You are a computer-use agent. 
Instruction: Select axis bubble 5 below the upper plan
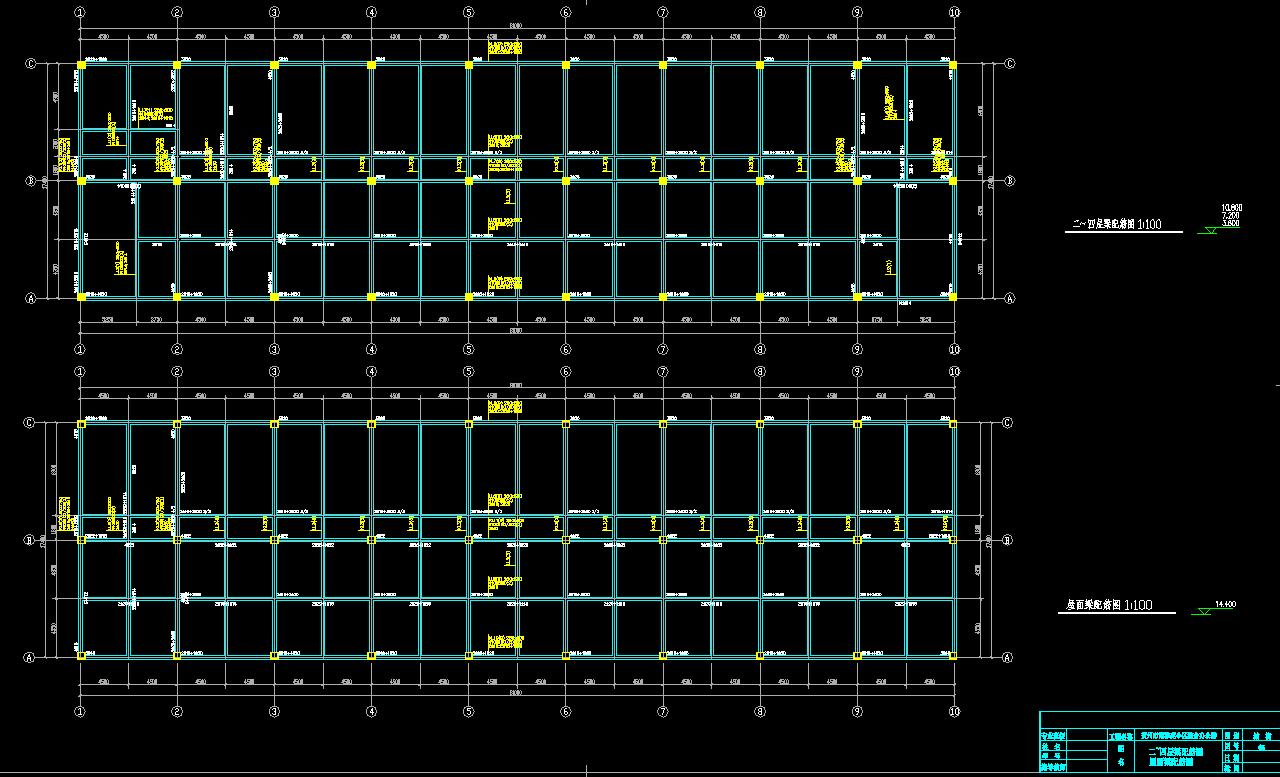pos(468,349)
